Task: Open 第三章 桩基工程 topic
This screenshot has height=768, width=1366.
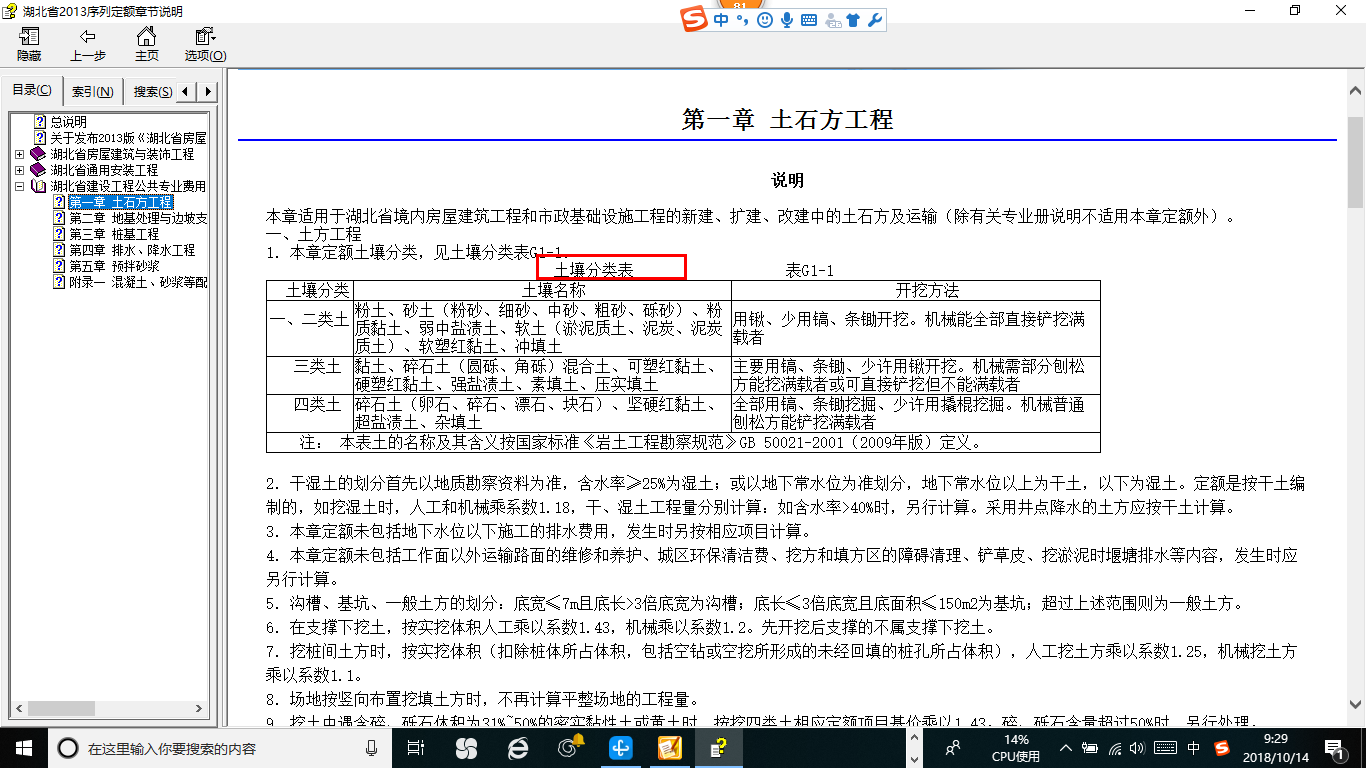Action: click(114, 234)
